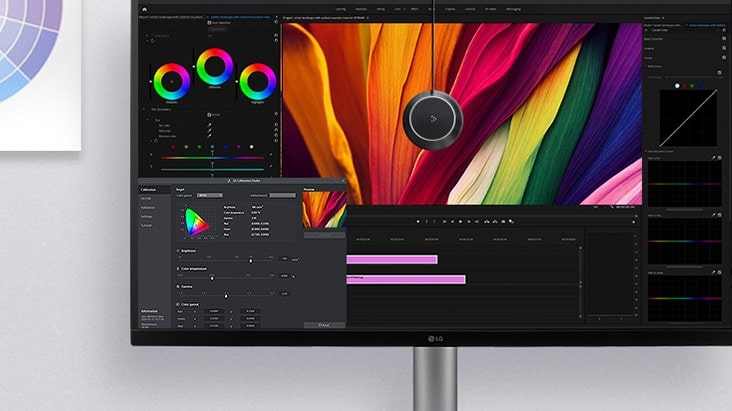Click the program monitor wrench settings icon
Viewport: 732px width, 411px height.
tap(612, 207)
